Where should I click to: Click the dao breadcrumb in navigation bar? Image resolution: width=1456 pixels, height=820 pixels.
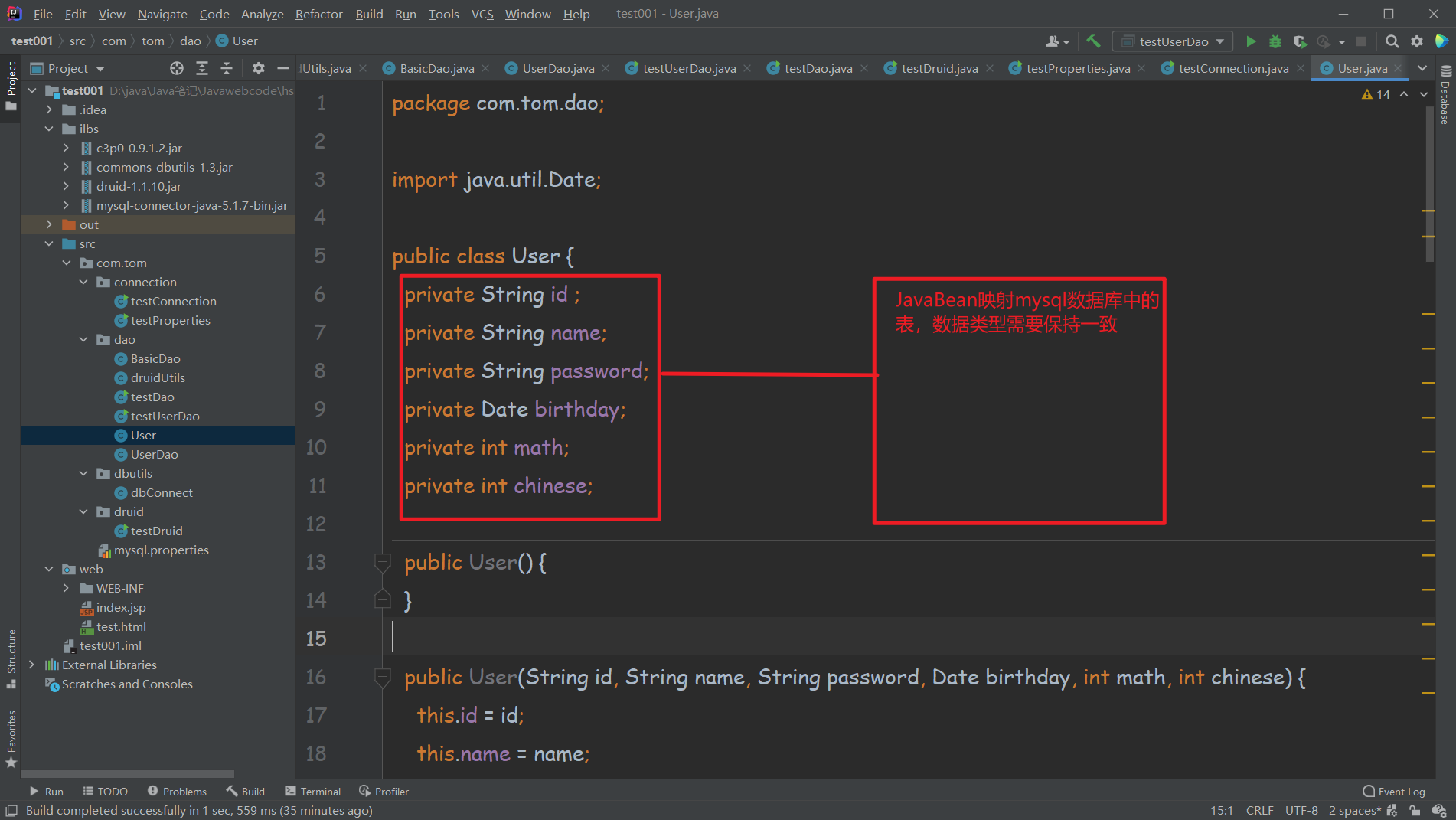click(190, 41)
